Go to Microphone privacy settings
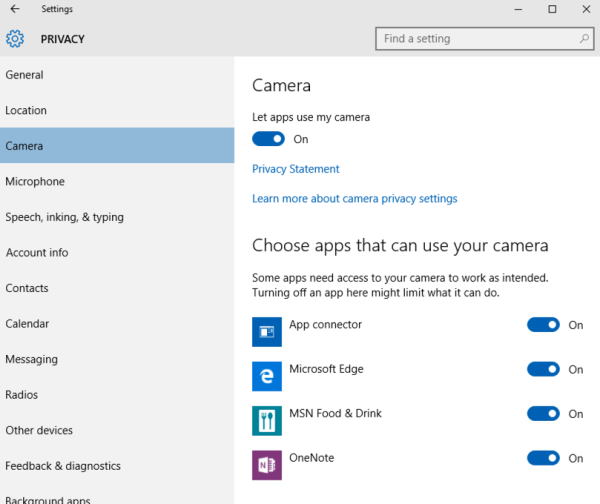 tap(117, 181)
